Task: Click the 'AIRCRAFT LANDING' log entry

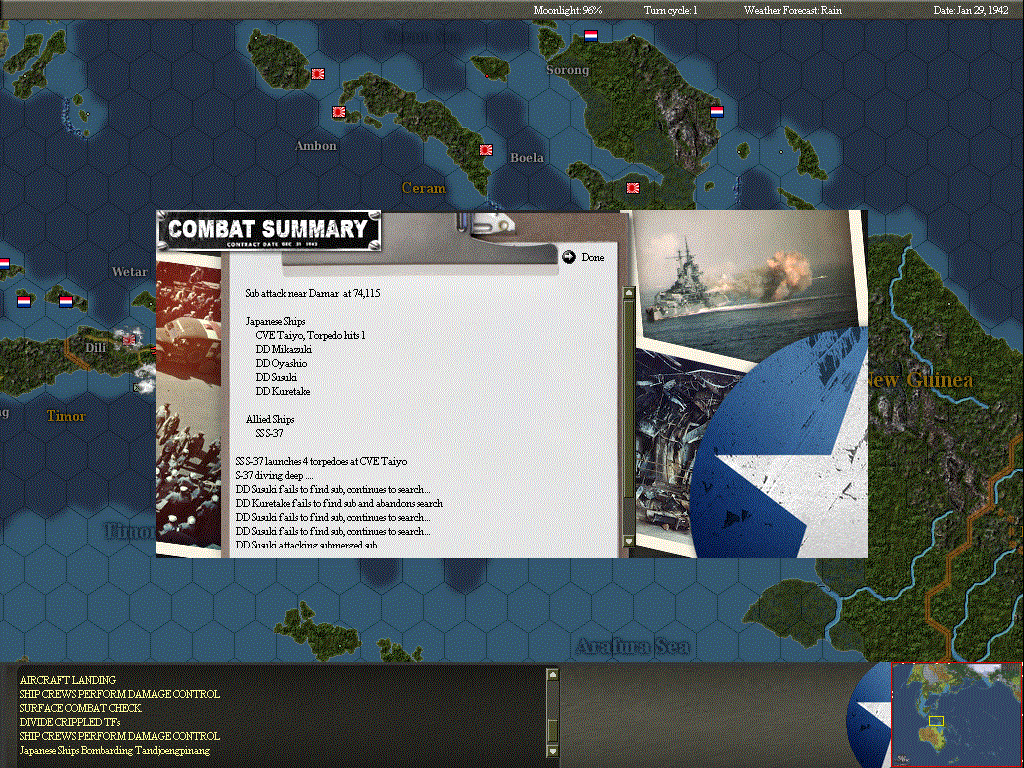Action: click(x=67, y=680)
